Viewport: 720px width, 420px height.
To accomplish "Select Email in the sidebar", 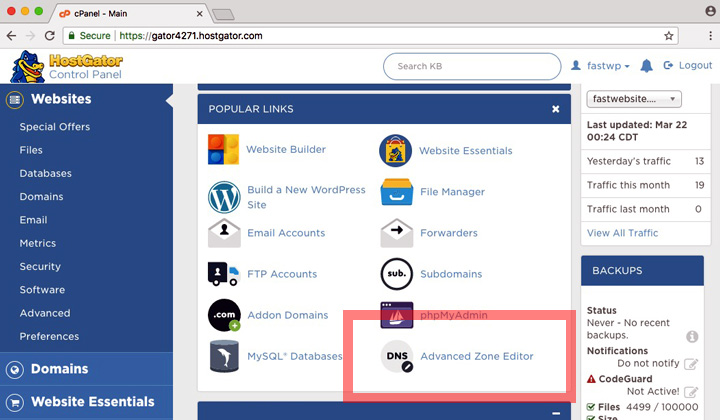I will point(33,220).
